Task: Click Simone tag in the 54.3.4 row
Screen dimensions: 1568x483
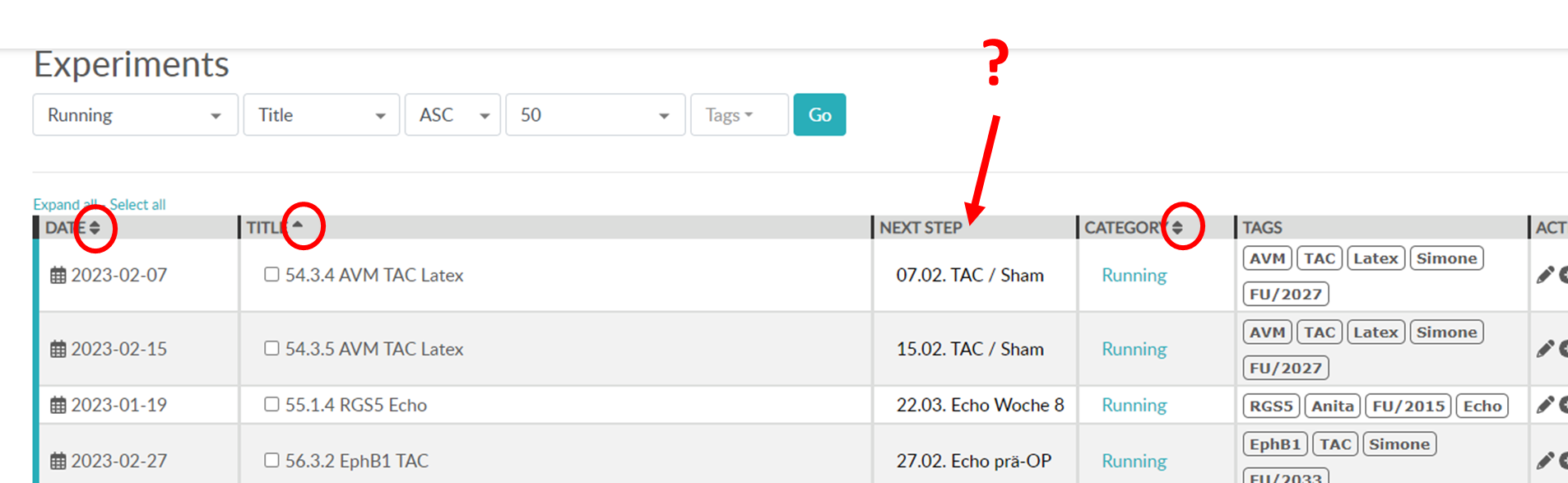Action: click(1446, 258)
